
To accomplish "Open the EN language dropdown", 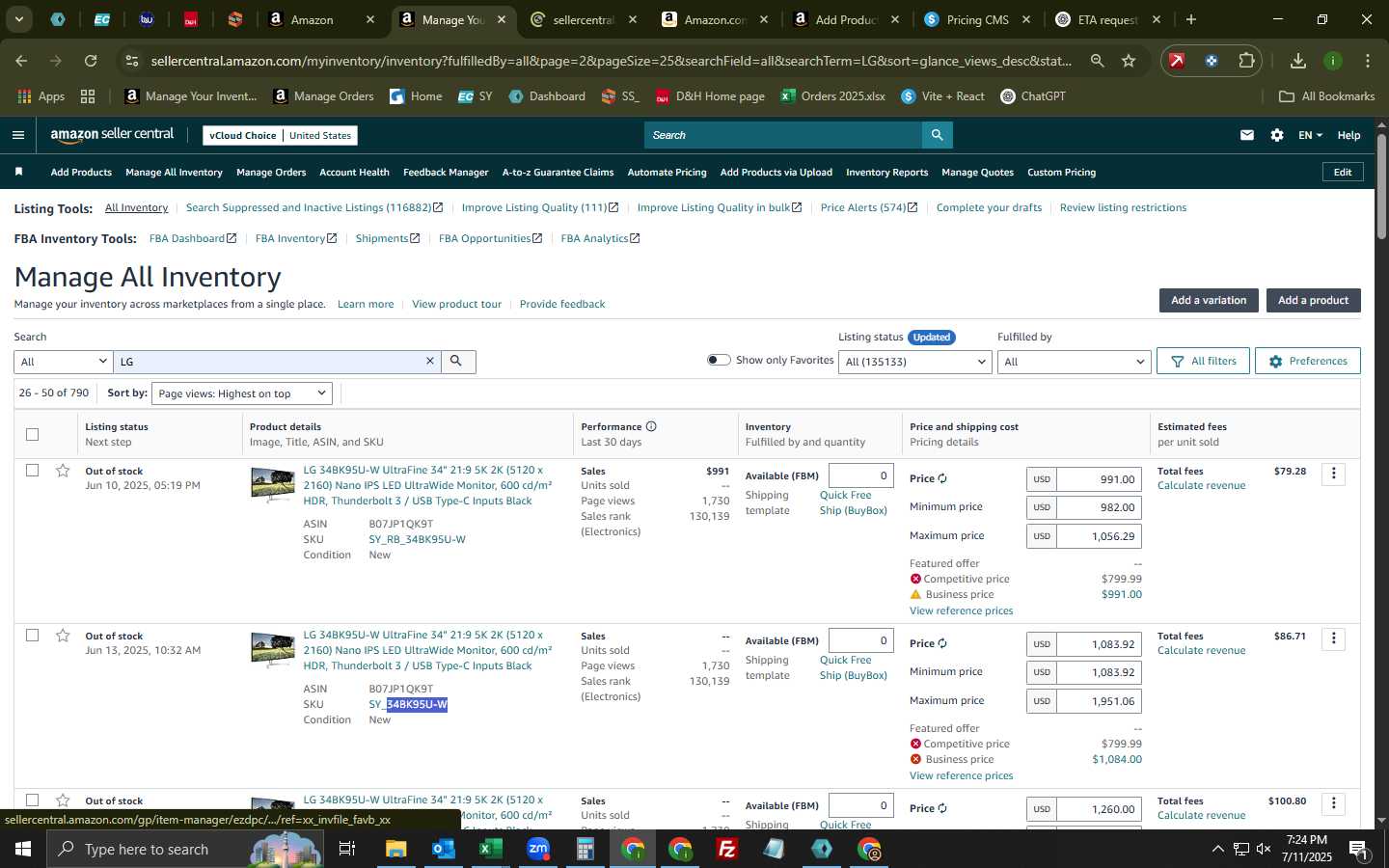I will pyautogui.click(x=1310, y=135).
